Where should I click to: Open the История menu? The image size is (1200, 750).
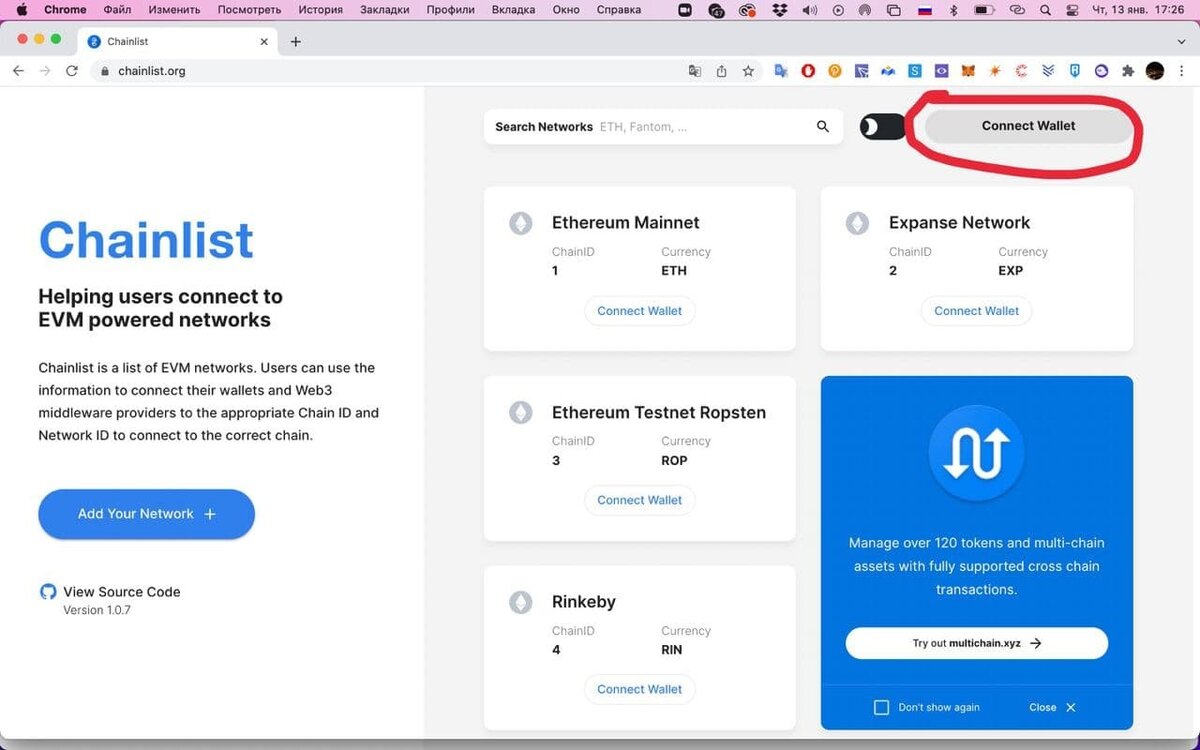click(320, 10)
